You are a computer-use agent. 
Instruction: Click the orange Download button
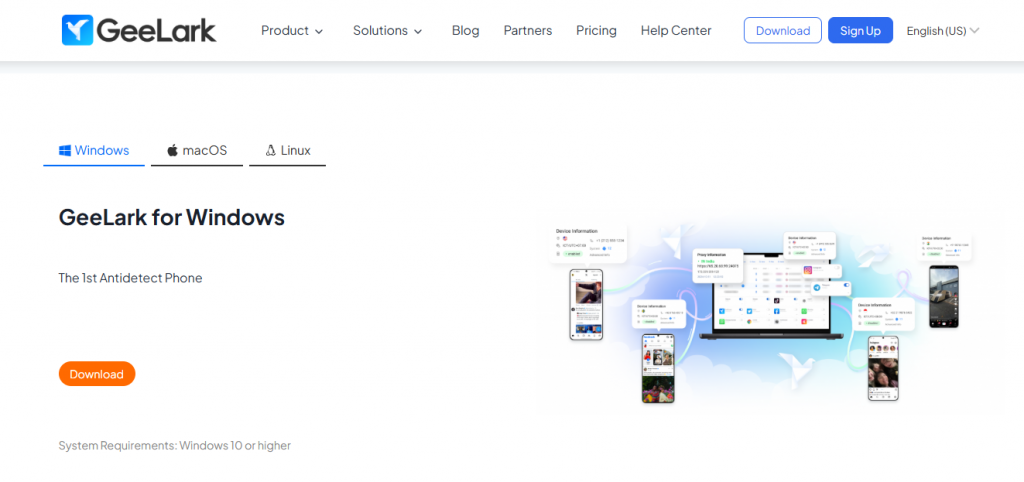(97, 374)
